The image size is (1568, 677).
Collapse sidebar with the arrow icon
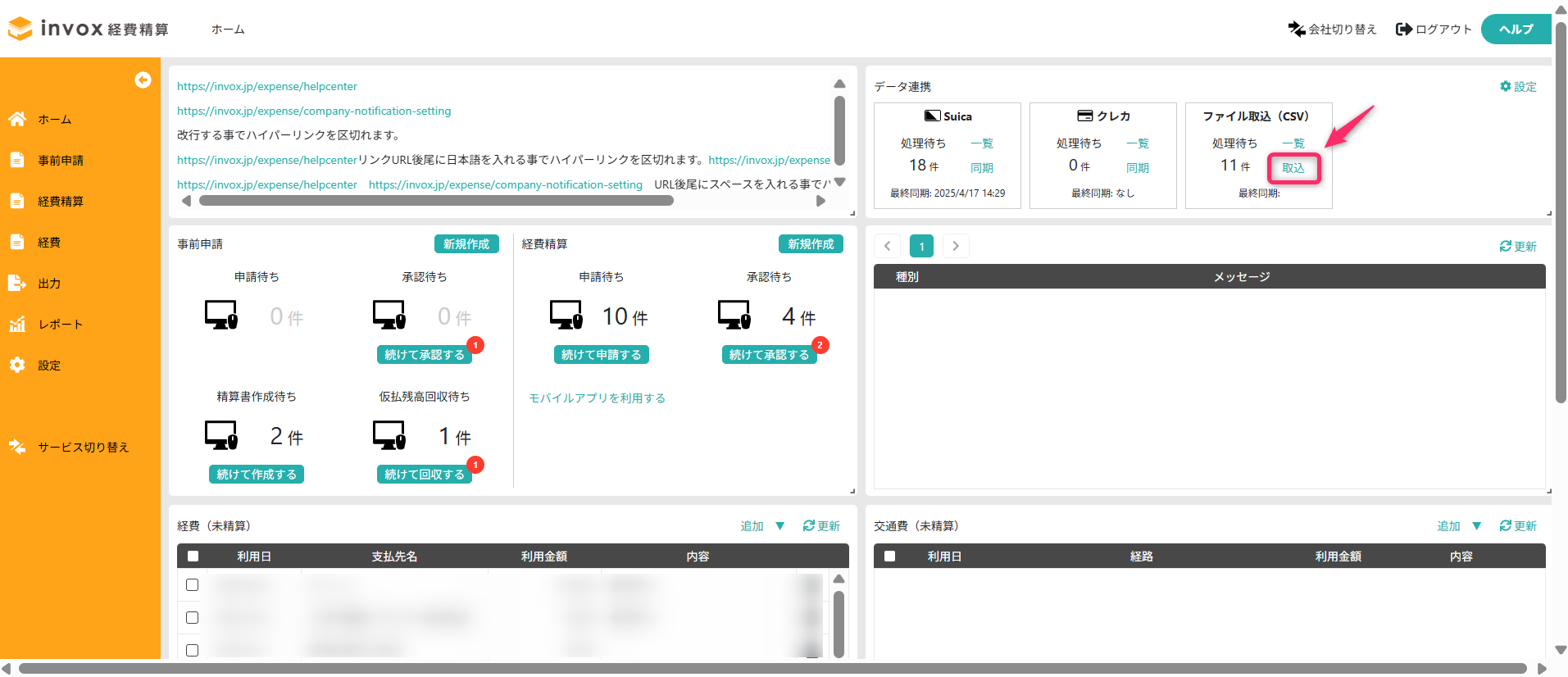coord(143,80)
